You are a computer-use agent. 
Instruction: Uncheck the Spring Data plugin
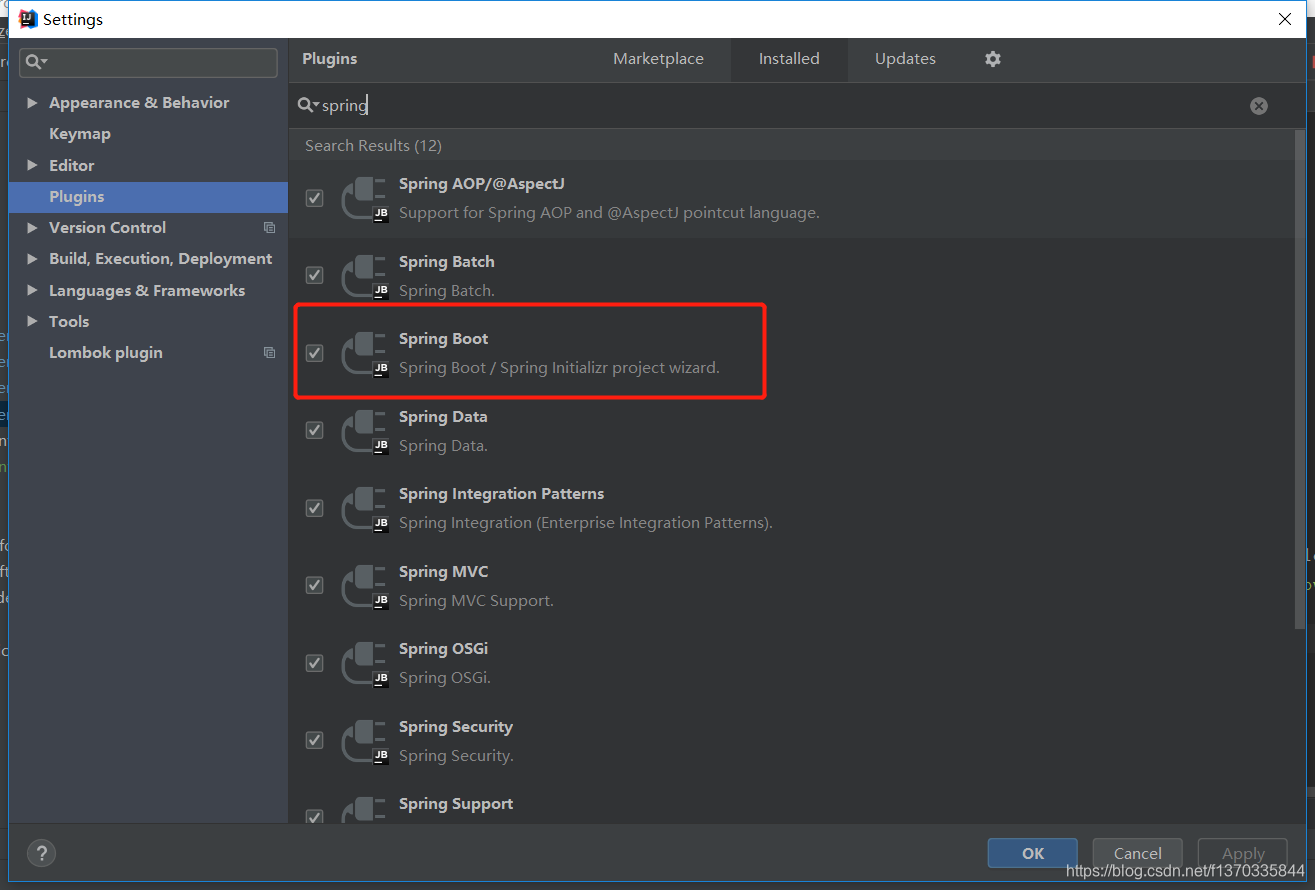pyautogui.click(x=315, y=430)
